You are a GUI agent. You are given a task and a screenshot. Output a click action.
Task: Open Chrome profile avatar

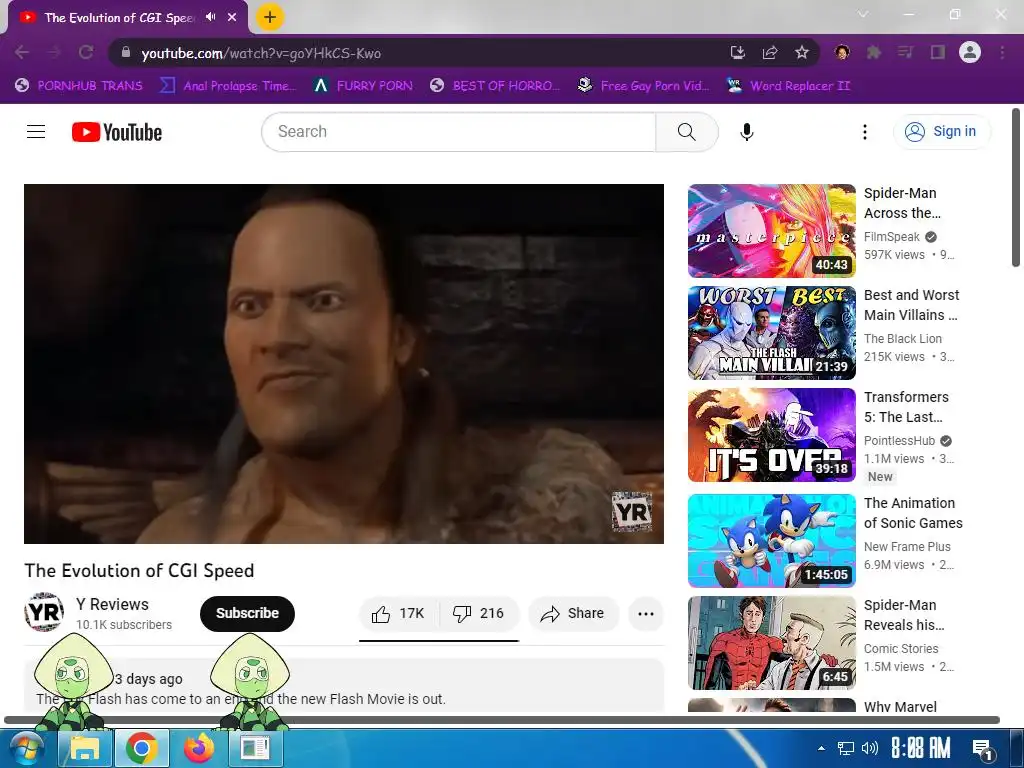pos(970,52)
